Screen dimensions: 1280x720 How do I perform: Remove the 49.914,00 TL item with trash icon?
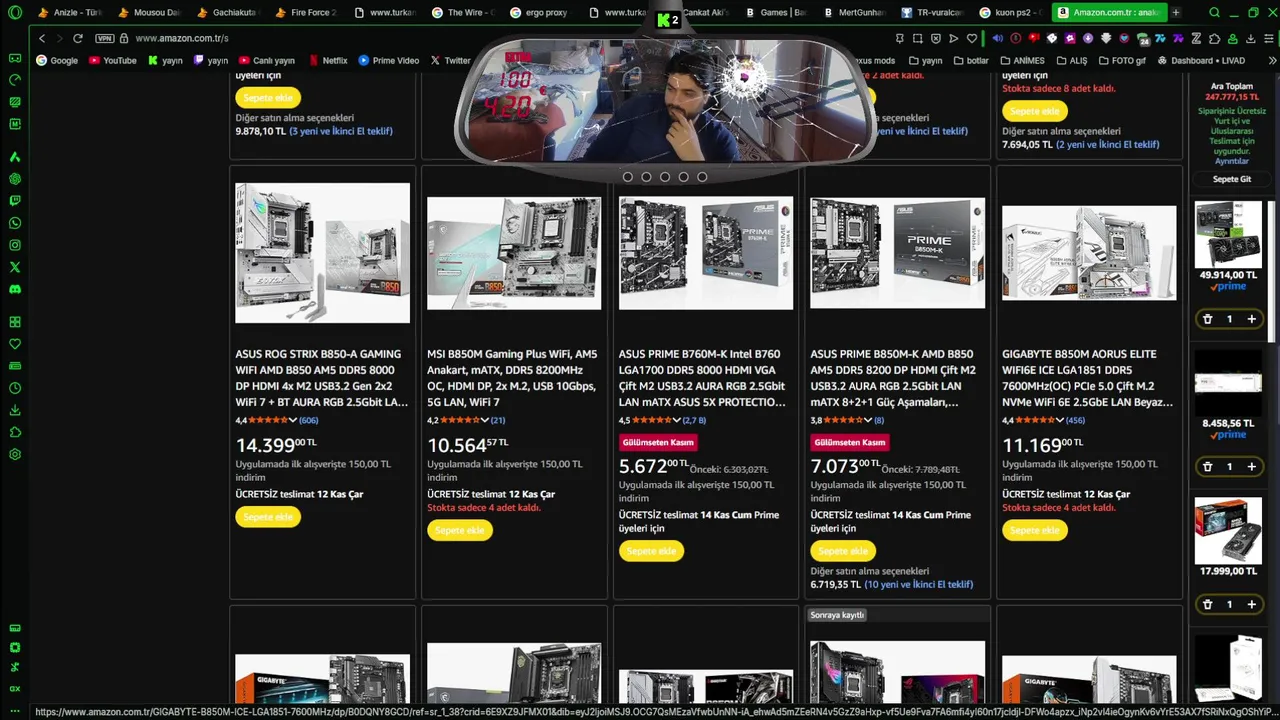pyautogui.click(x=1207, y=319)
